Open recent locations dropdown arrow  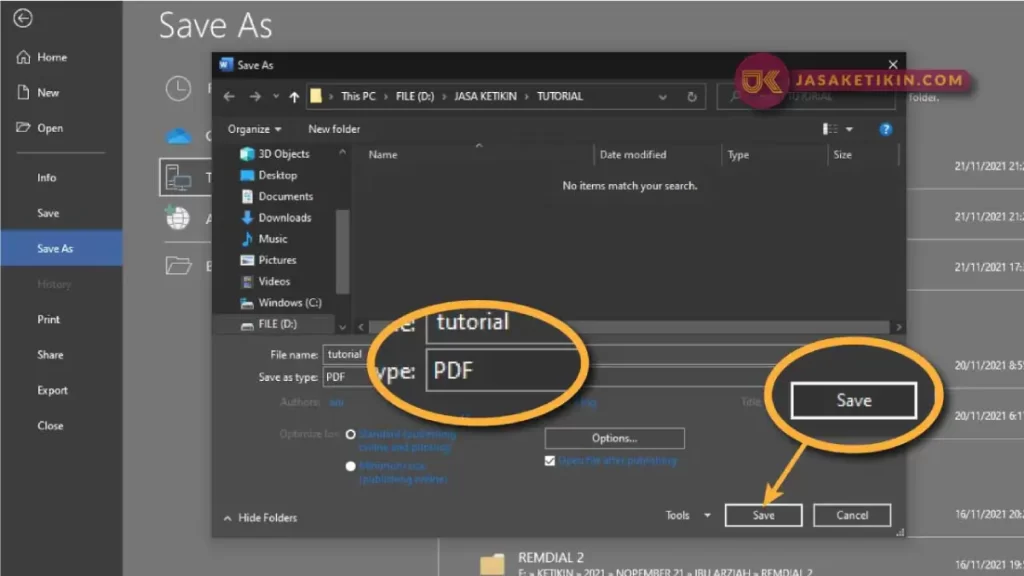(x=276, y=97)
